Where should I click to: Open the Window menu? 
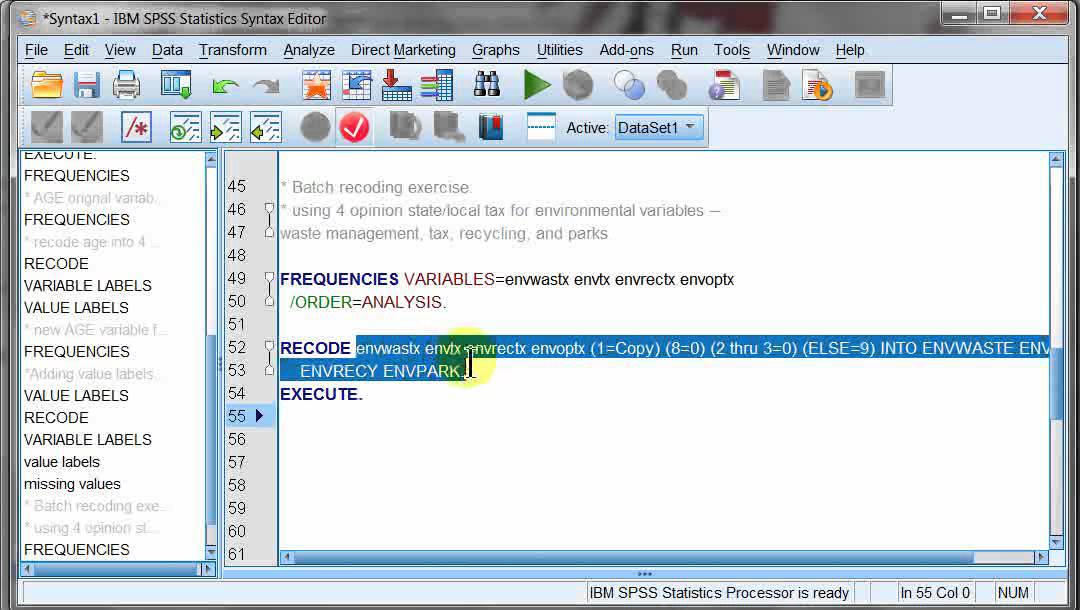coord(793,50)
